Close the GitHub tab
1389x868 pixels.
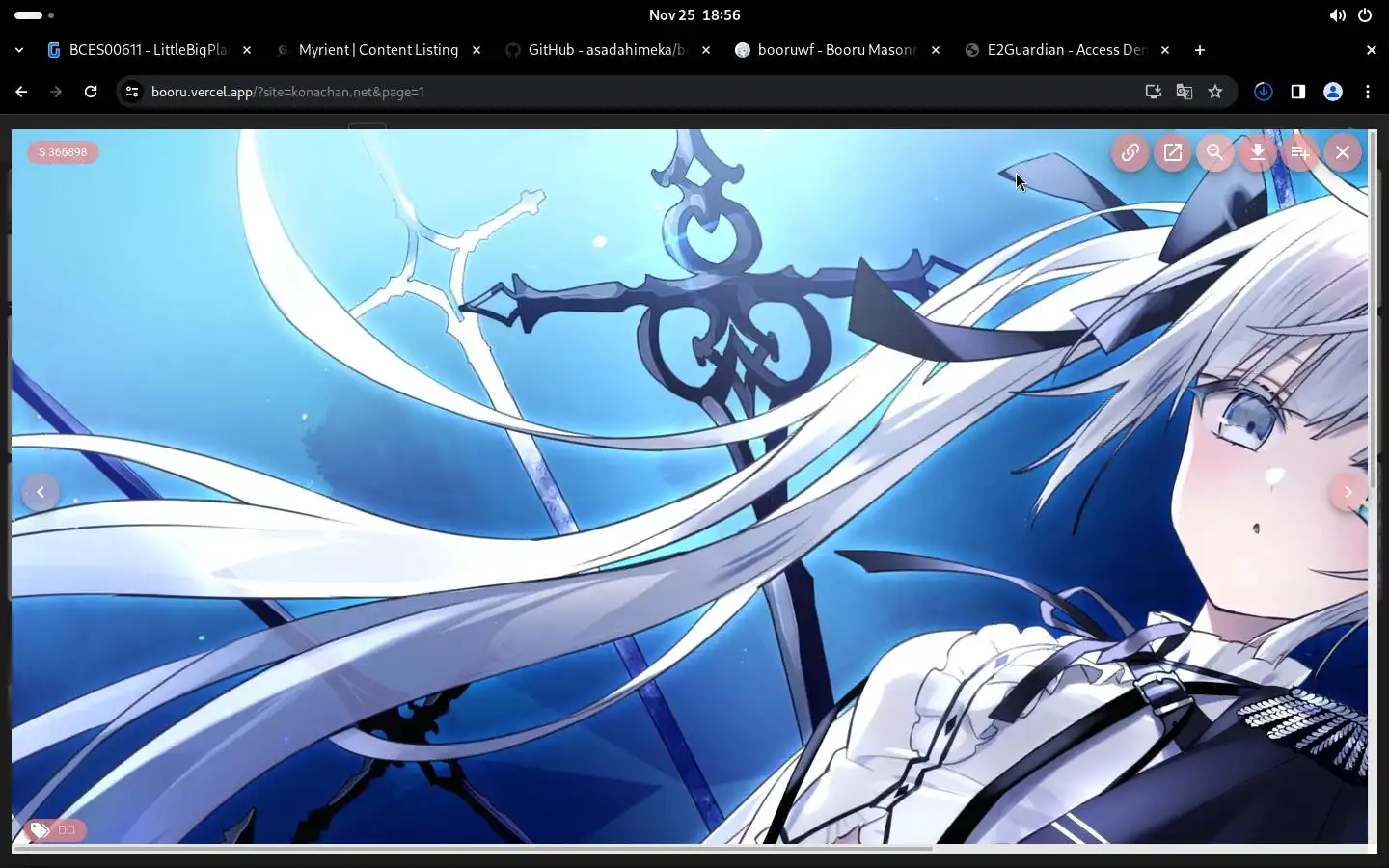[706, 50]
